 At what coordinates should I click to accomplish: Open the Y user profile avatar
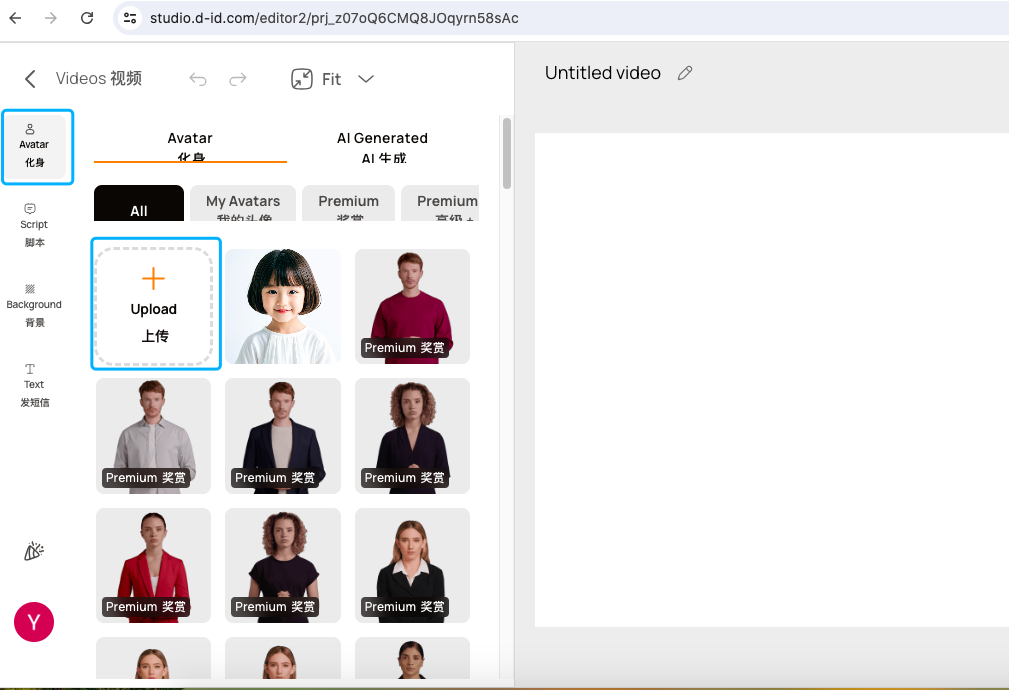(x=34, y=622)
